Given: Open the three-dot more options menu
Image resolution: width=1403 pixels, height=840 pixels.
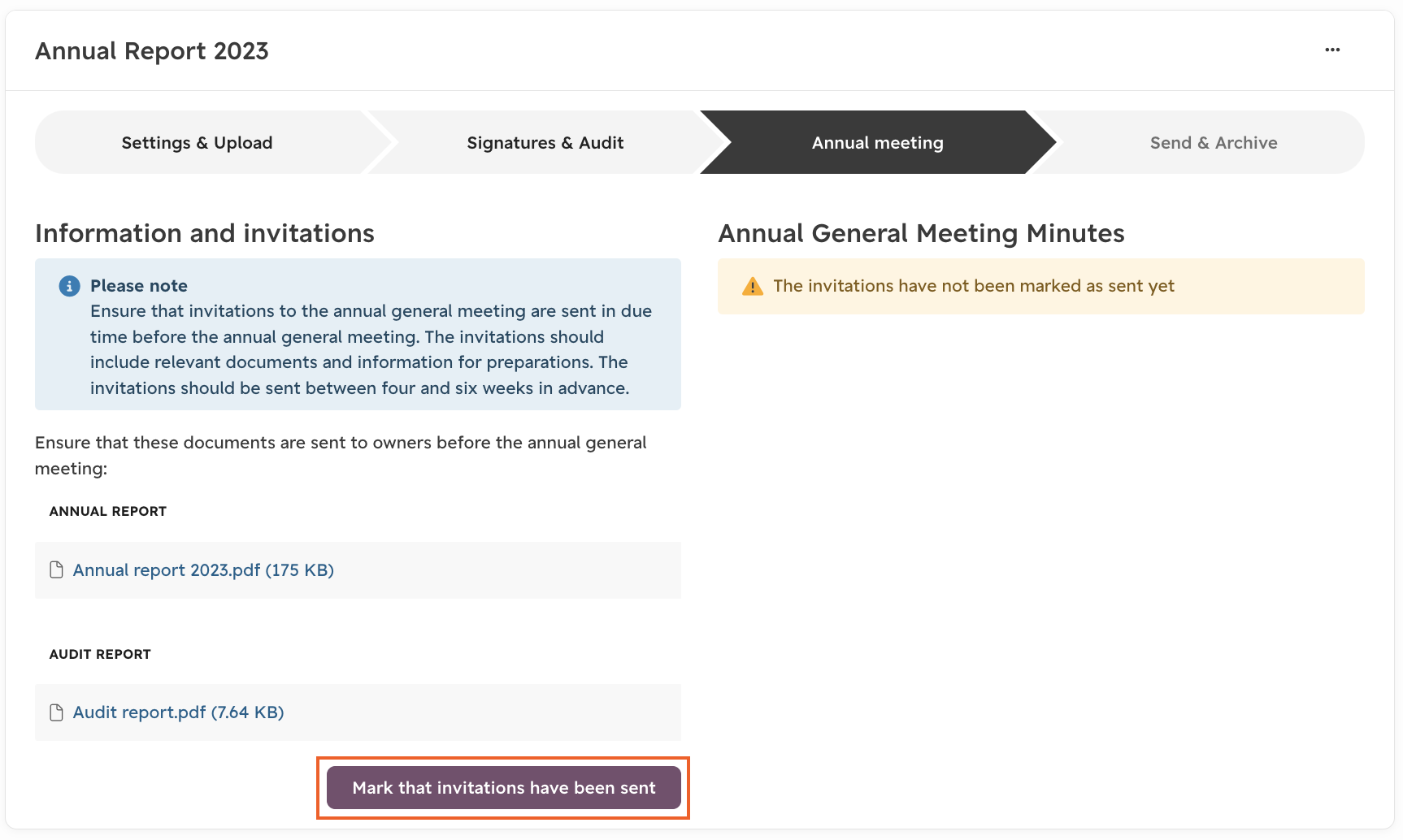Looking at the screenshot, I should (1332, 50).
